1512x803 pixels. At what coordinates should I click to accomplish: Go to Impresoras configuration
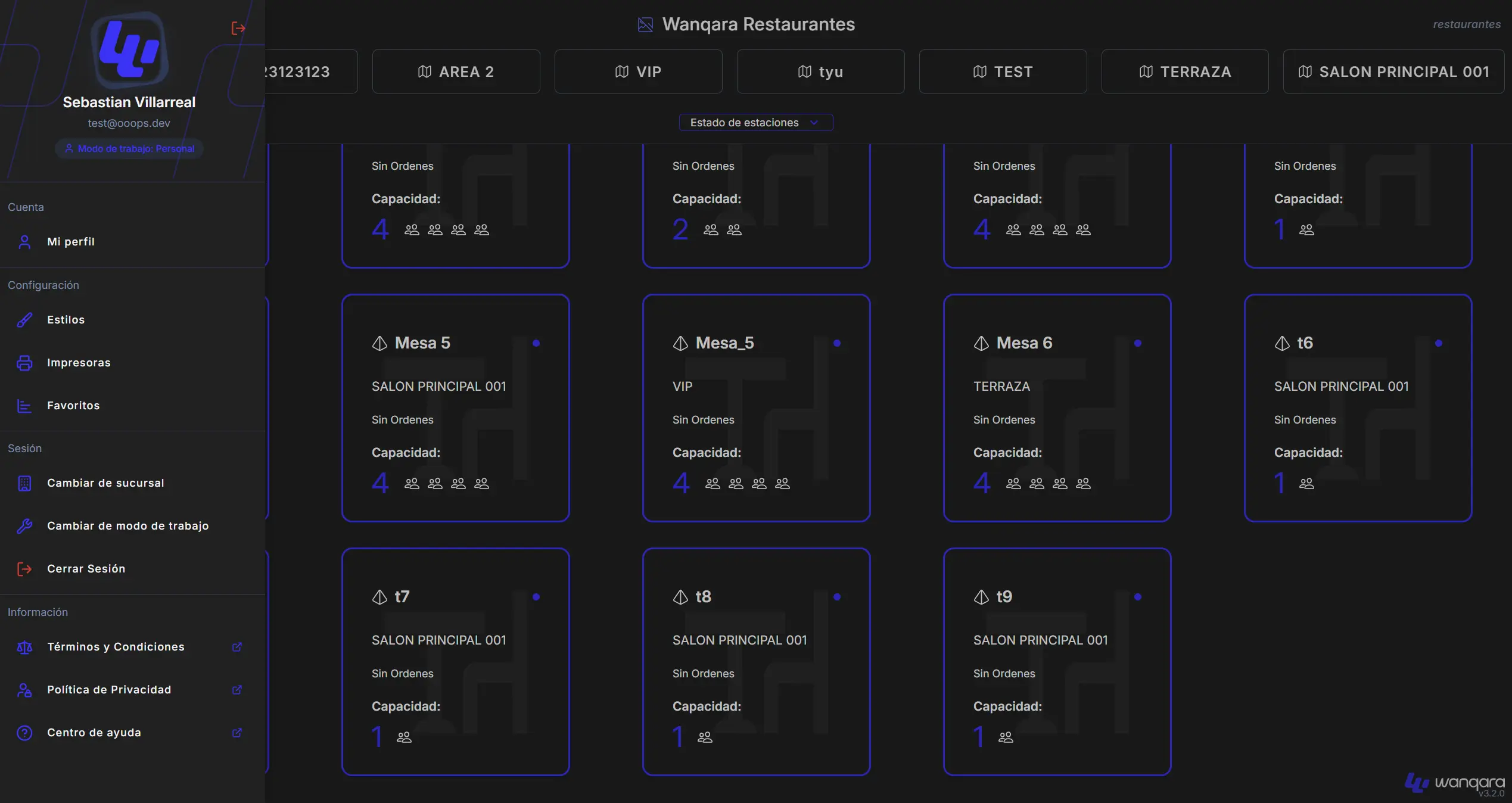coord(132,363)
